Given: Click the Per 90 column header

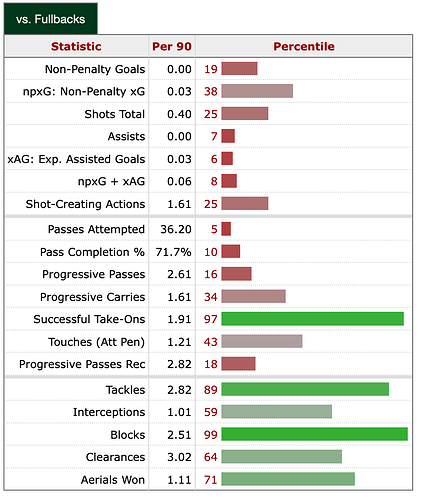Looking at the screenshot, I should [172, 46].
